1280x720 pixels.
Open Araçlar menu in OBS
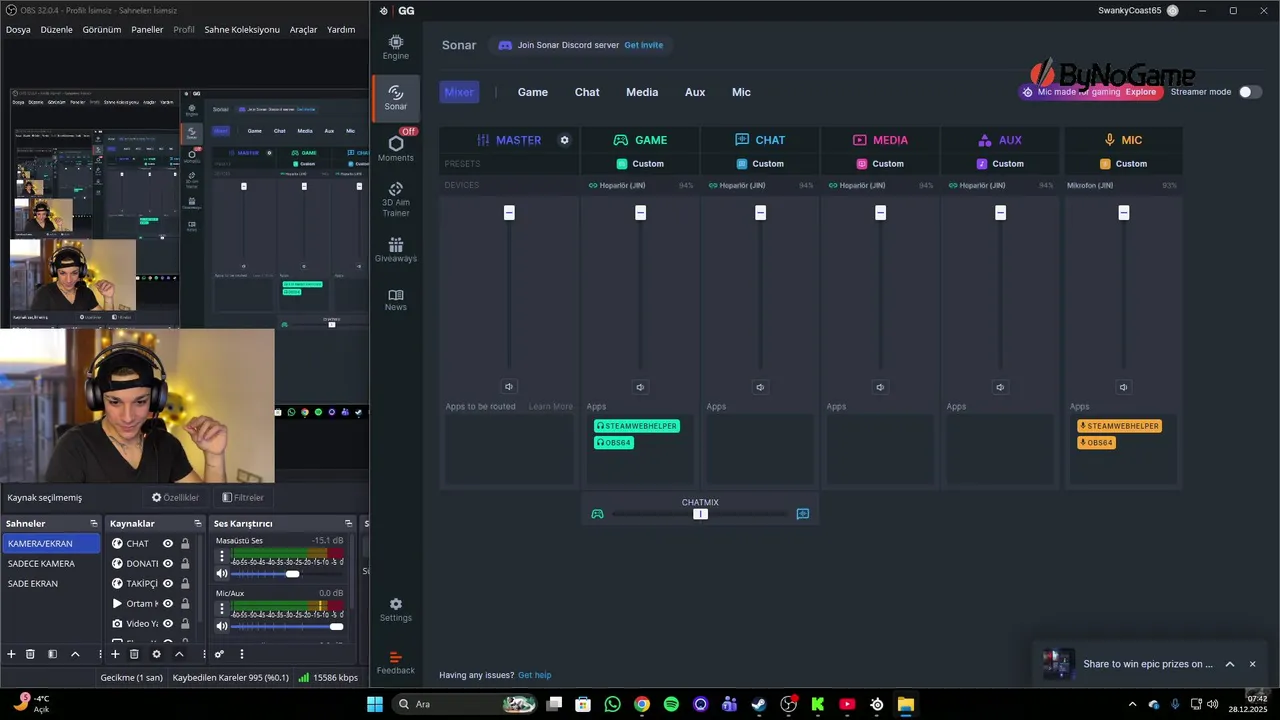[x=303, y=30]
